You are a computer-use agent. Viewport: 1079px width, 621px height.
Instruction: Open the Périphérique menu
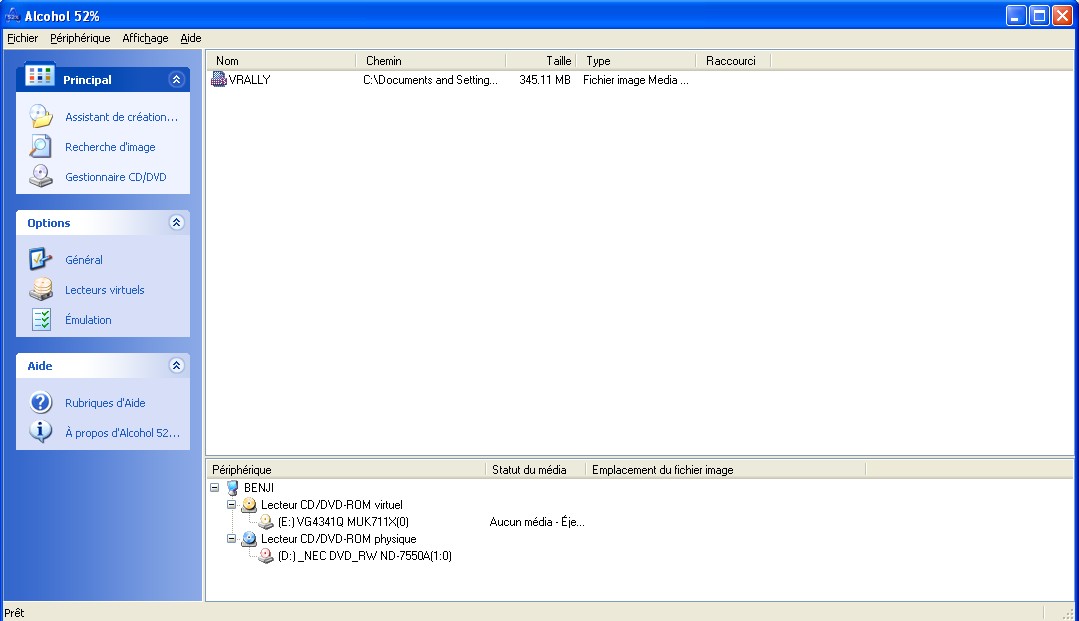tap(80, 38)
